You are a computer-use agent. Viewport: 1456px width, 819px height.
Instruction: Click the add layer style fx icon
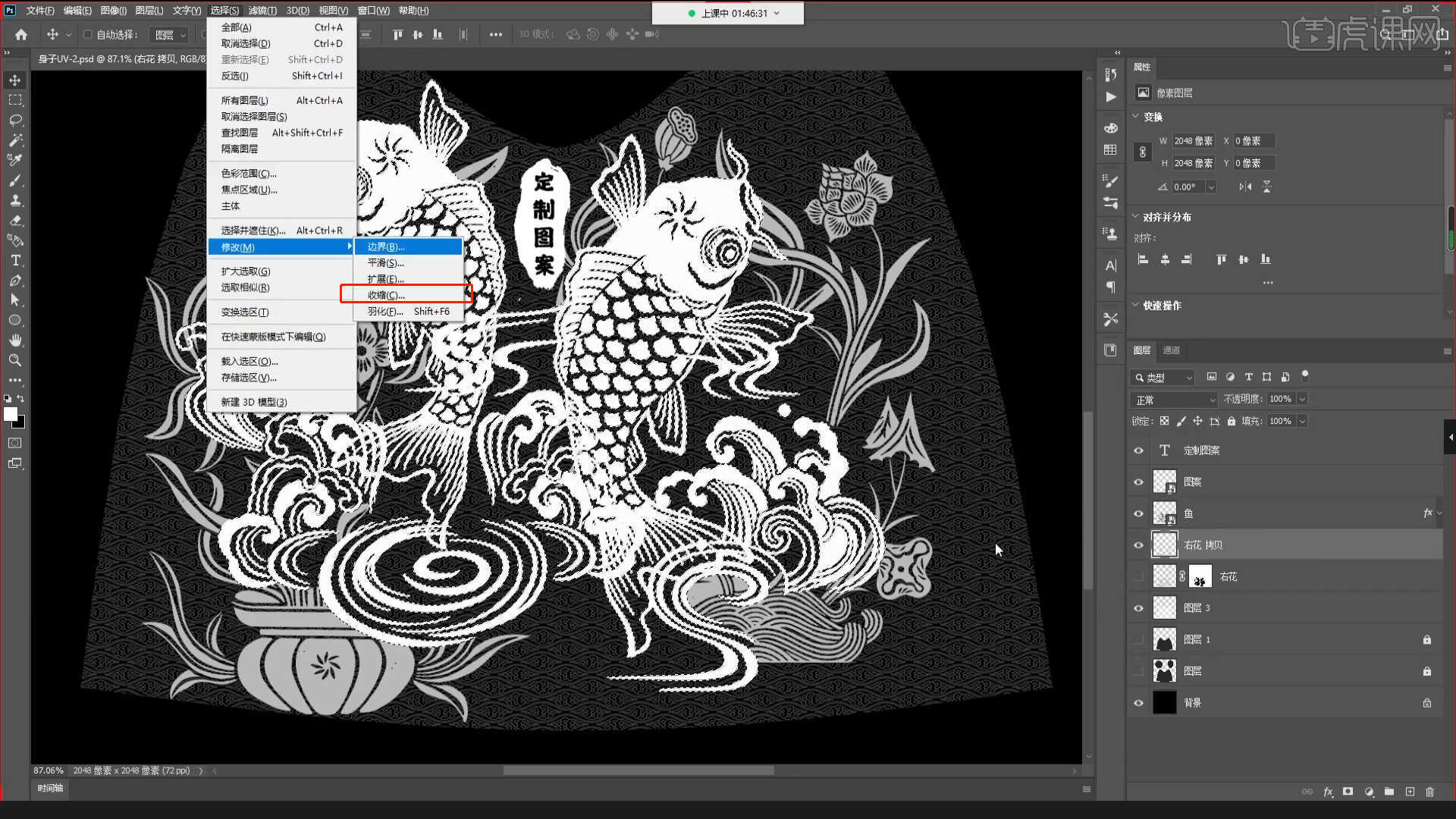coord(1328,792)
